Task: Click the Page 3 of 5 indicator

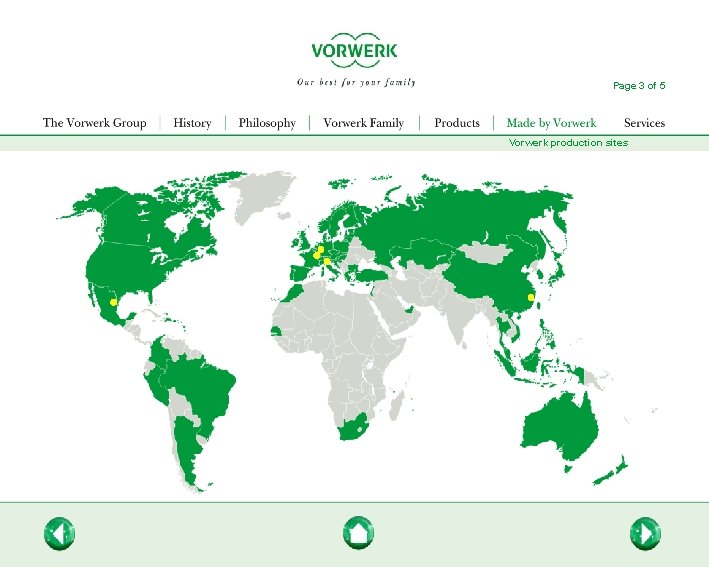Action: click(639, 85)
